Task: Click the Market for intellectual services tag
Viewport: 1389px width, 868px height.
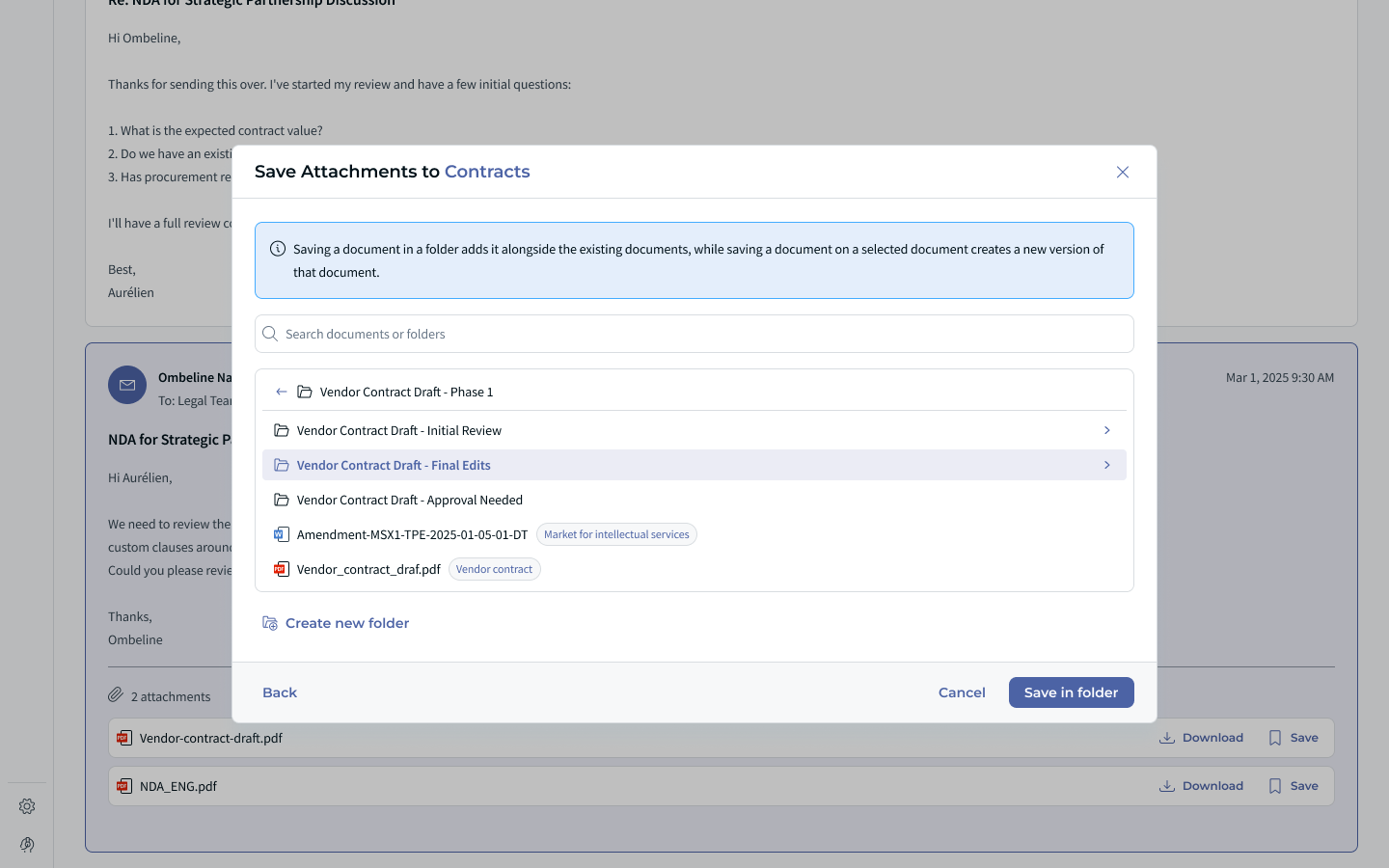Action: click(x=616, y=534)
